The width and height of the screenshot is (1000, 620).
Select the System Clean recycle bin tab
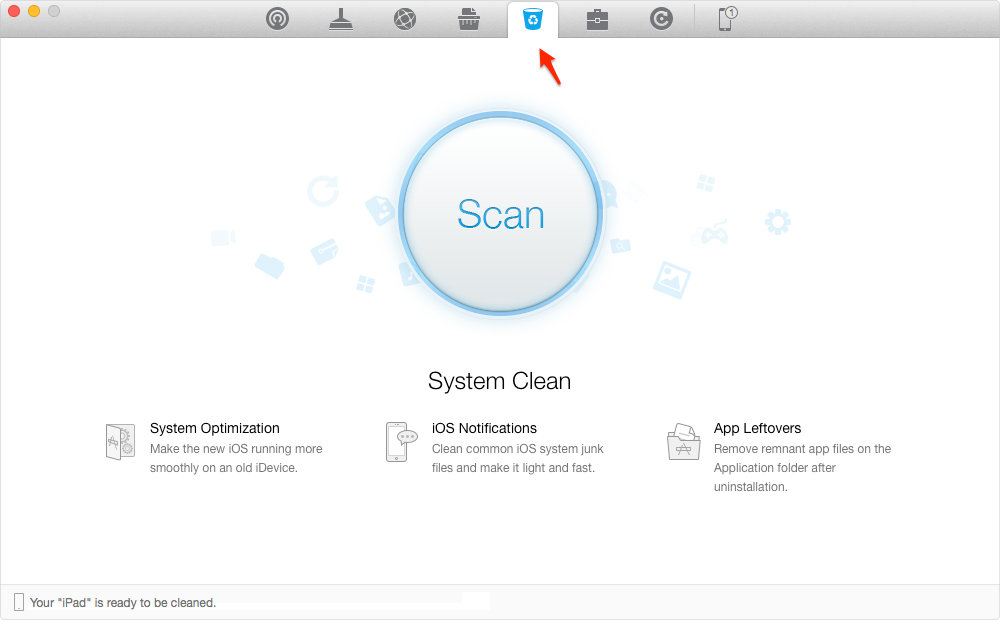click(x=533, y=19)
